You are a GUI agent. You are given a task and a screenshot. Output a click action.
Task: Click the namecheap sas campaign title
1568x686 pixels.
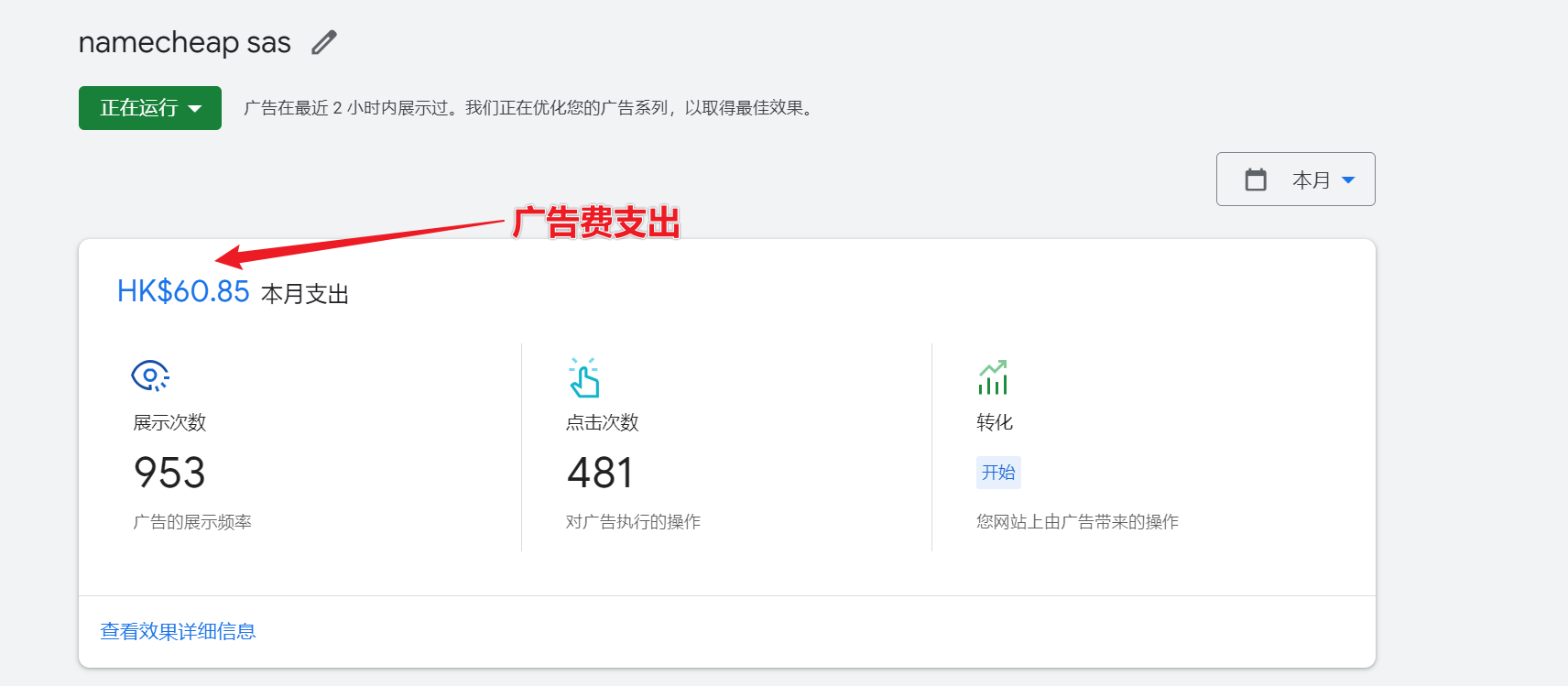tap(185, 42)
